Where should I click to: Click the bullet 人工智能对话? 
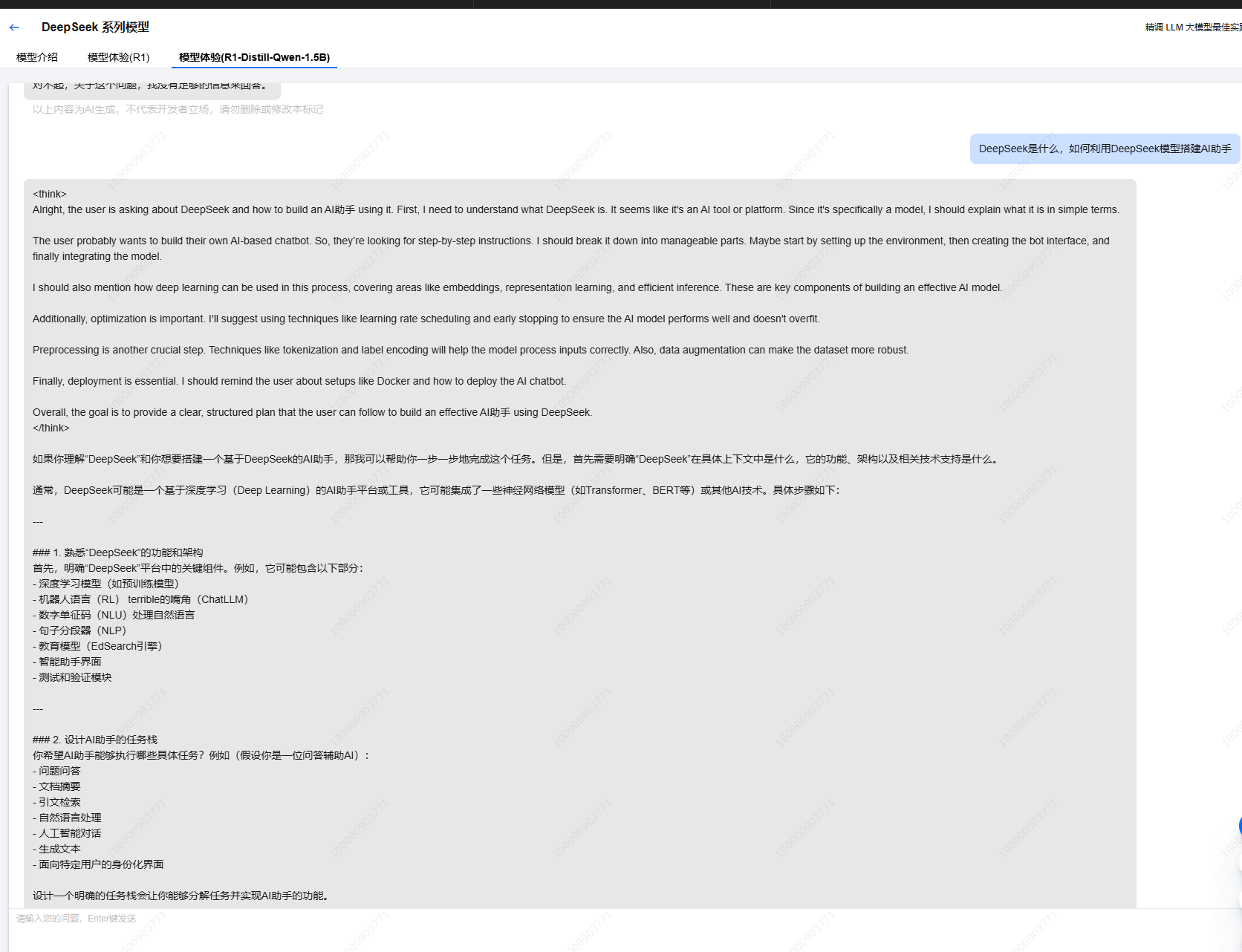pyautogui.click(x=67, y=833)
